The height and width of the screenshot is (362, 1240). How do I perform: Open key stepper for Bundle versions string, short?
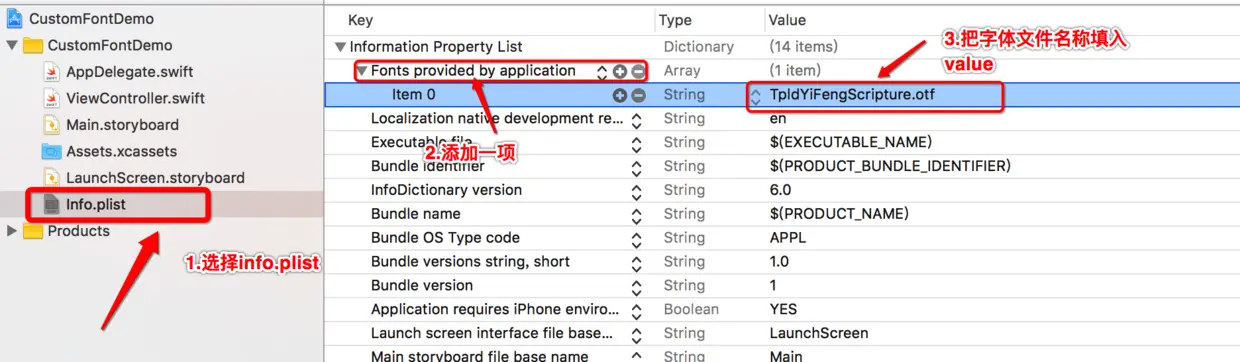pyautogui.click(x=636, y=263)
